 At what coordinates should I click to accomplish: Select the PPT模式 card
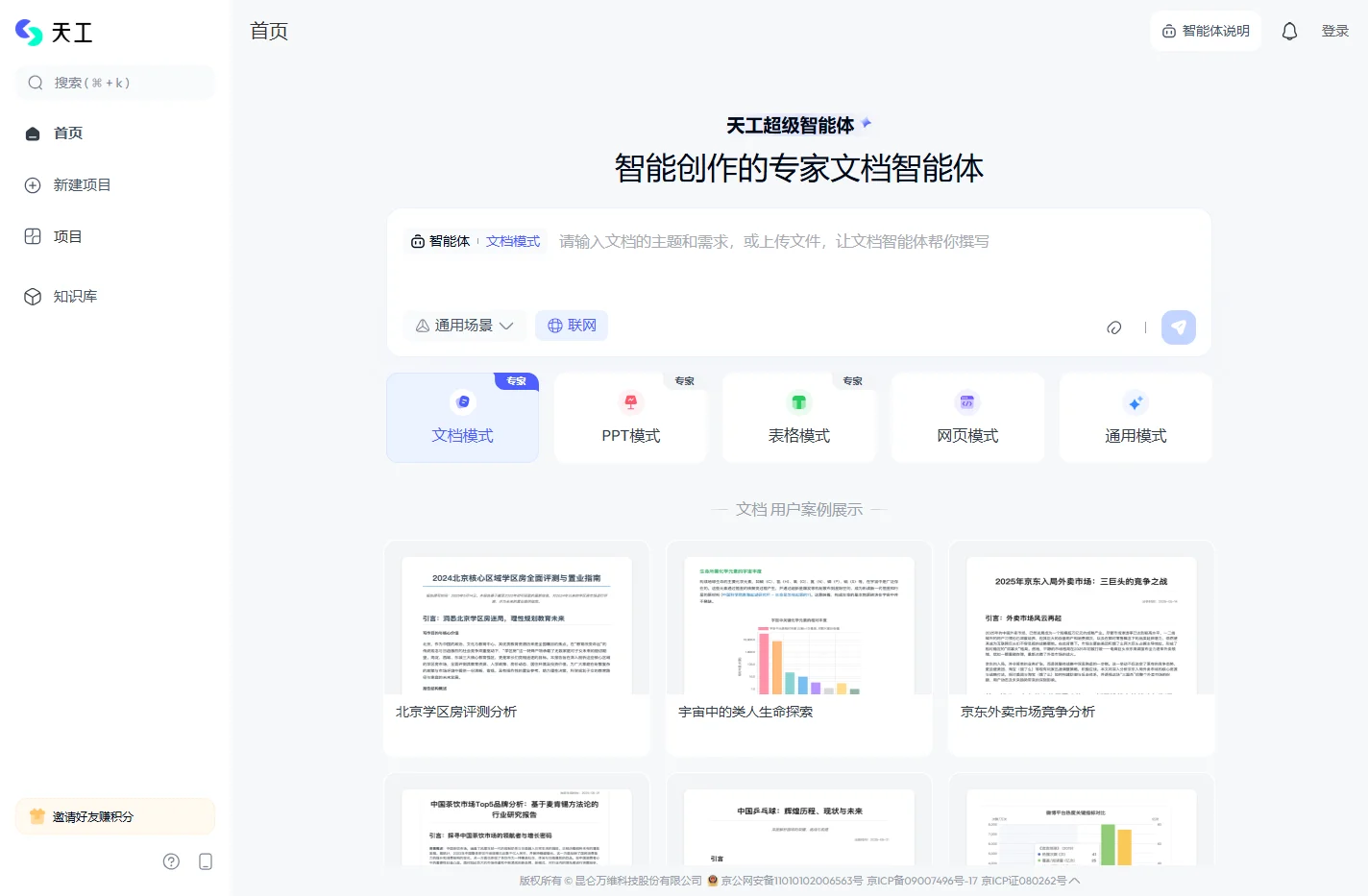[x=631, y=418]
